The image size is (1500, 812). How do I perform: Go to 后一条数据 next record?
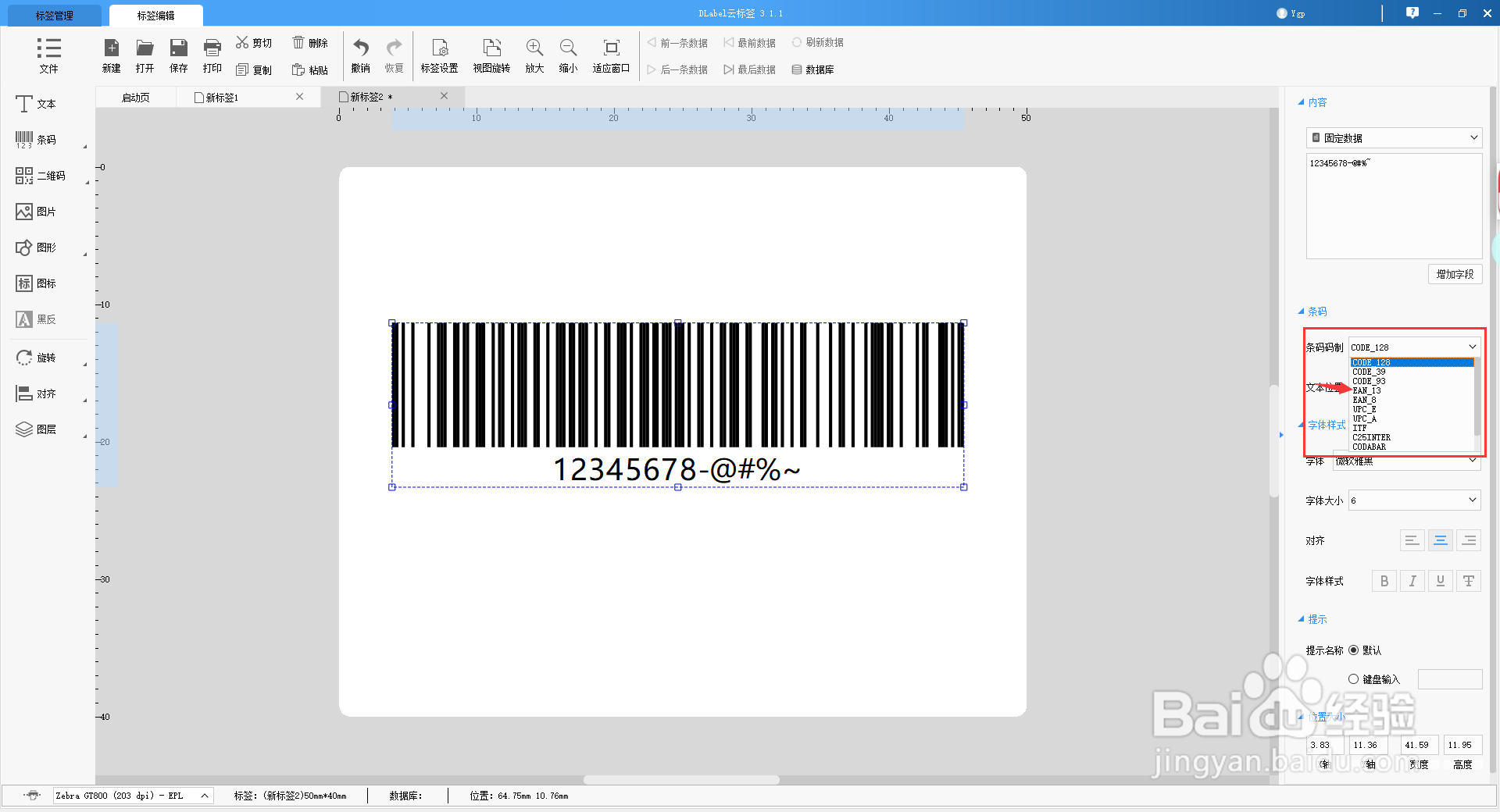[x=677, y=69]
